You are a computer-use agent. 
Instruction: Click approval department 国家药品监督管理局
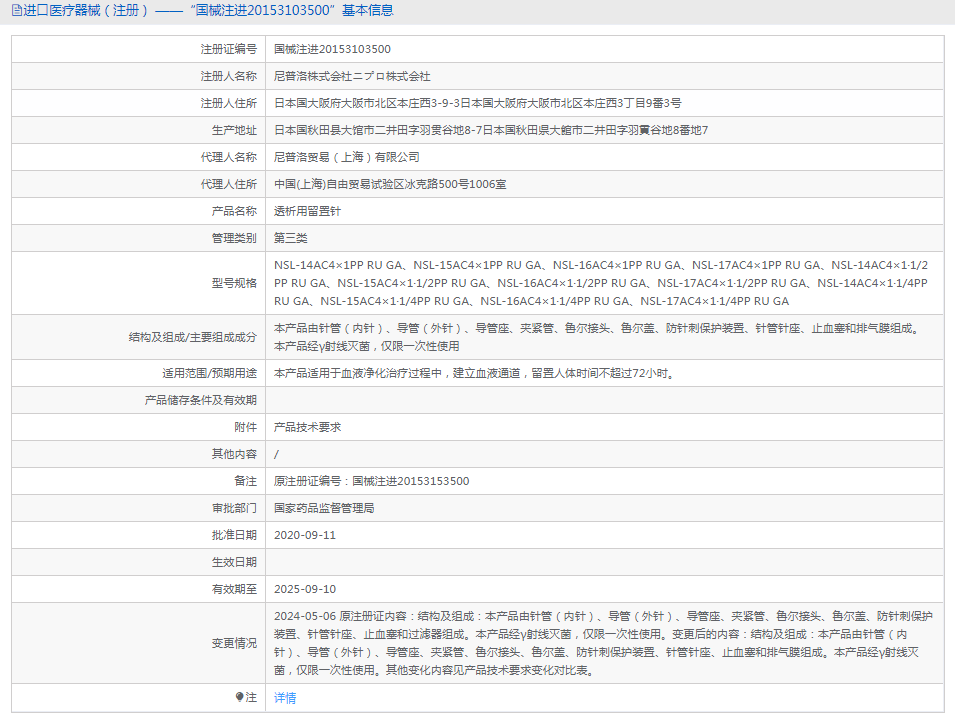(x=324, y=508)
